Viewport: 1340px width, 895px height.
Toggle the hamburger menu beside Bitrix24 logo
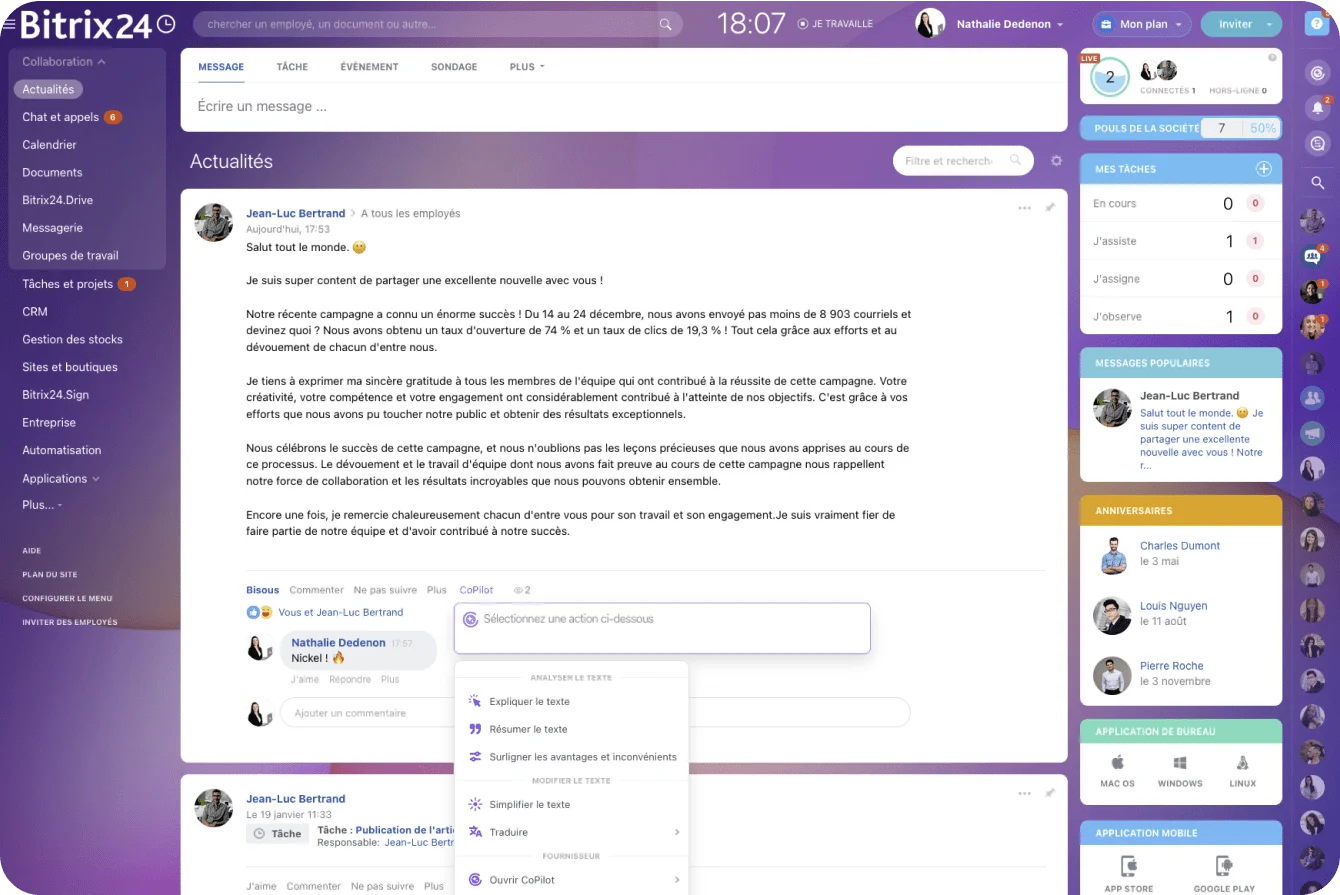click(x=9, y=24)
